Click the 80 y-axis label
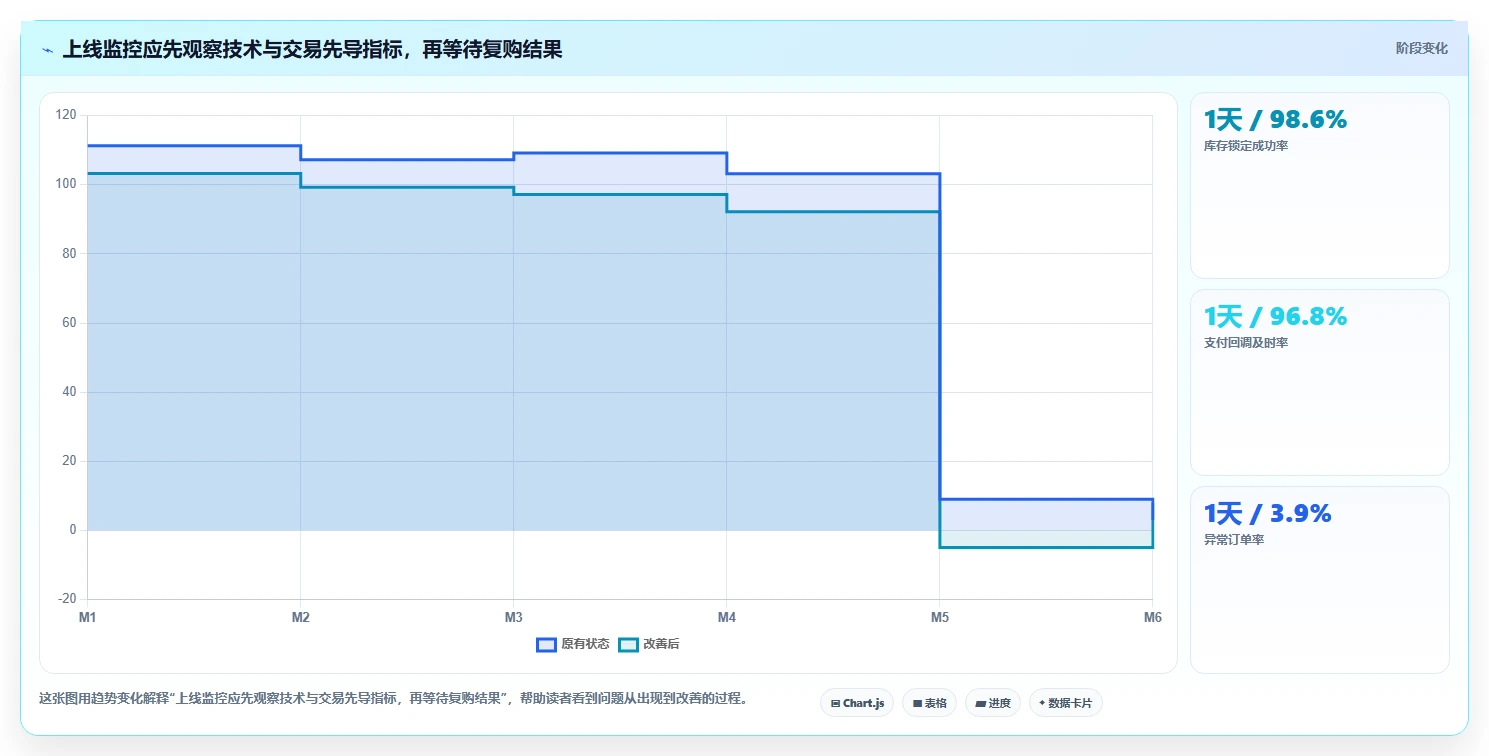Viewport: 1489px width, 756px height. coord(69,254)
